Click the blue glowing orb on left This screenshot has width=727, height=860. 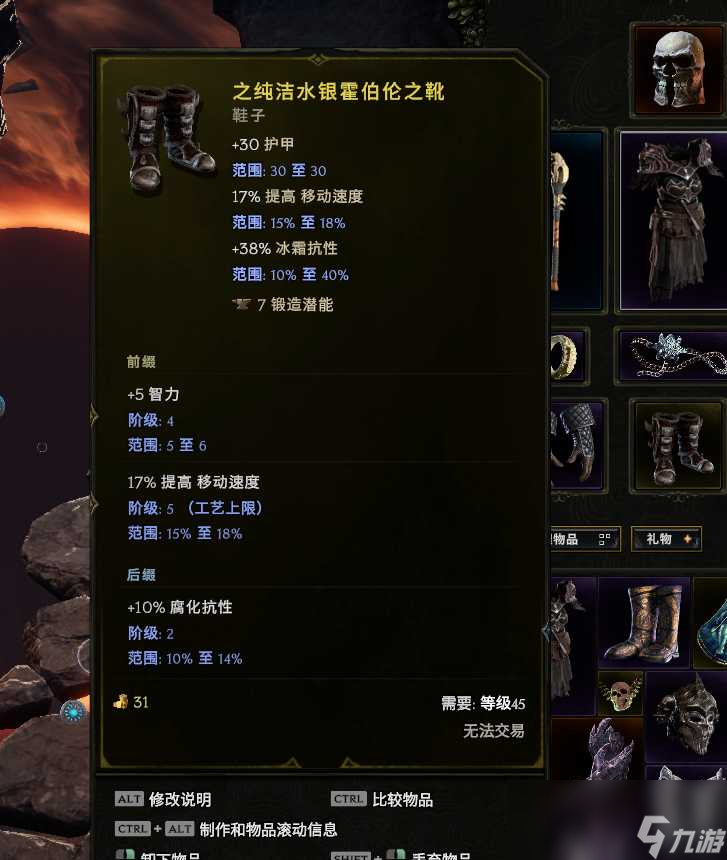[72, 711]
